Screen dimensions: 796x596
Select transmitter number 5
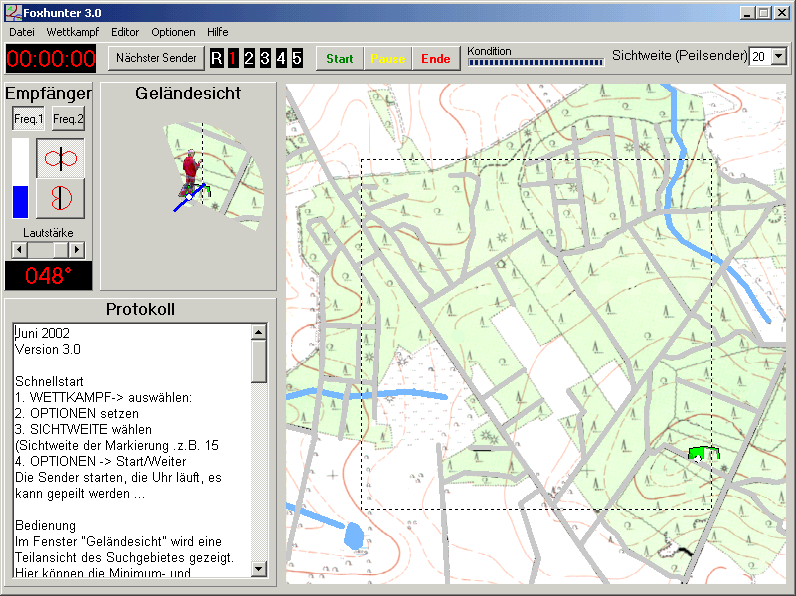pyautogui.click(x=297, y=58)
